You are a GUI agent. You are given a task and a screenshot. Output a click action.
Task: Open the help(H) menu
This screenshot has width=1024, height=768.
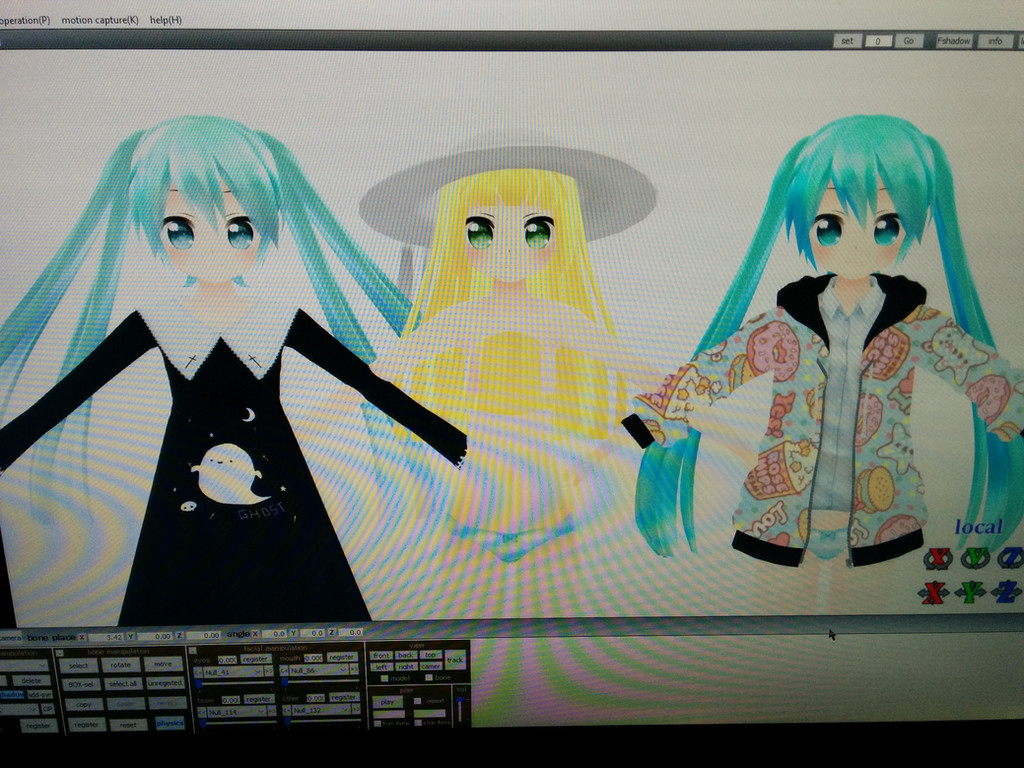pos(166,20)
